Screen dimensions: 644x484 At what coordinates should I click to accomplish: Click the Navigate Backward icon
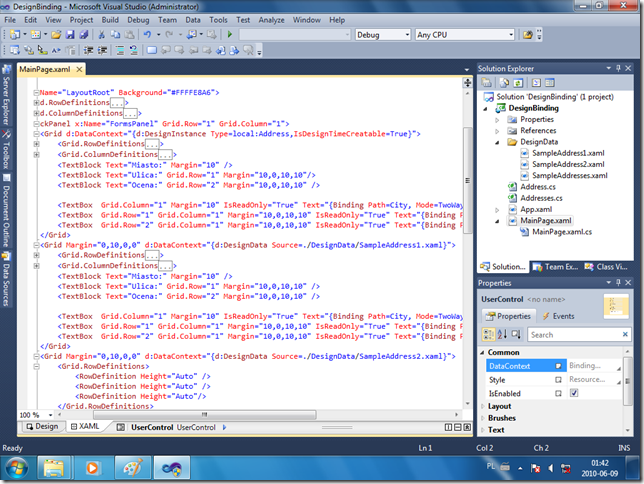(191, 35)
